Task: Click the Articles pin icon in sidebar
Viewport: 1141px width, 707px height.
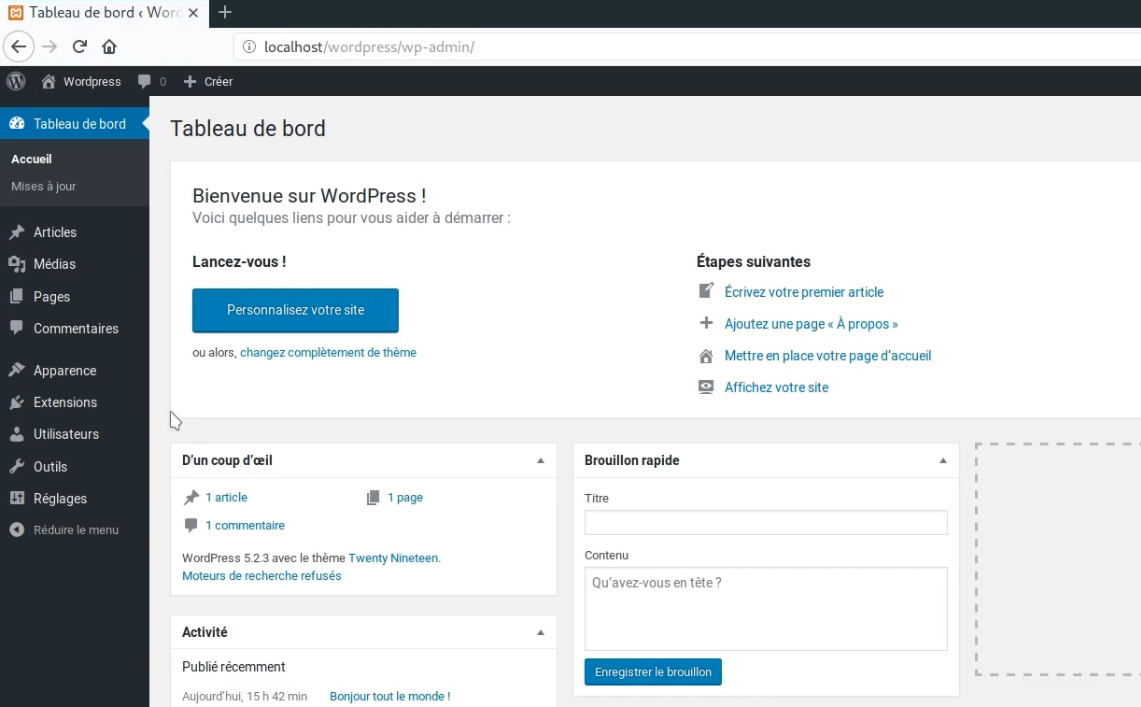Action: (x=17, y=232)
